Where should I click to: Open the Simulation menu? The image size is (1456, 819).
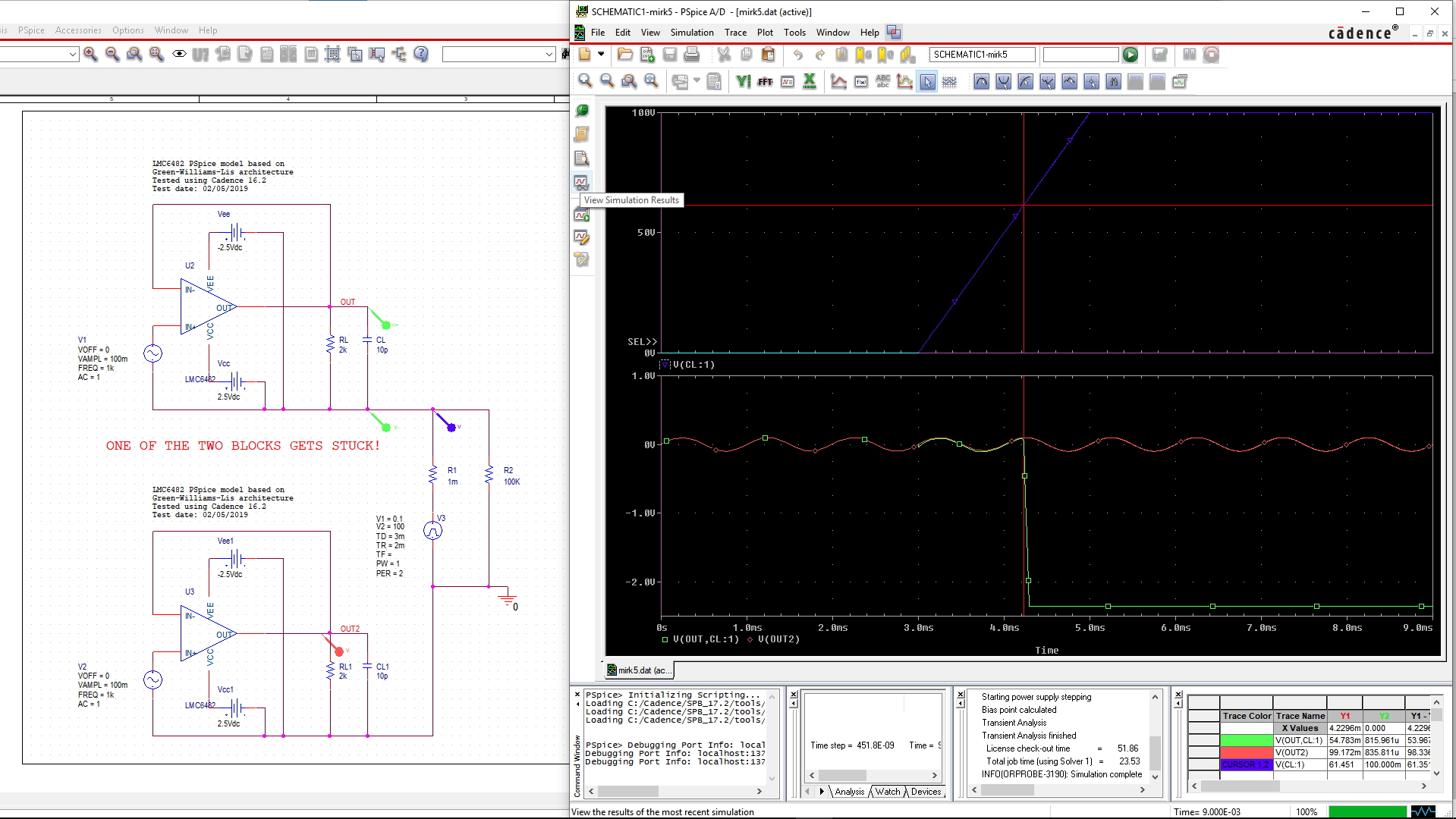692,33
